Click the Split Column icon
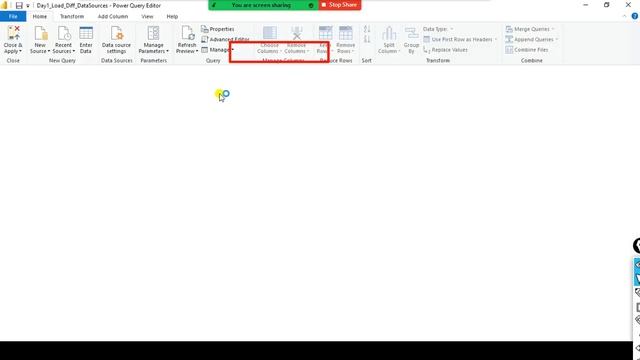640x360 pixels. tap(389, 33)
